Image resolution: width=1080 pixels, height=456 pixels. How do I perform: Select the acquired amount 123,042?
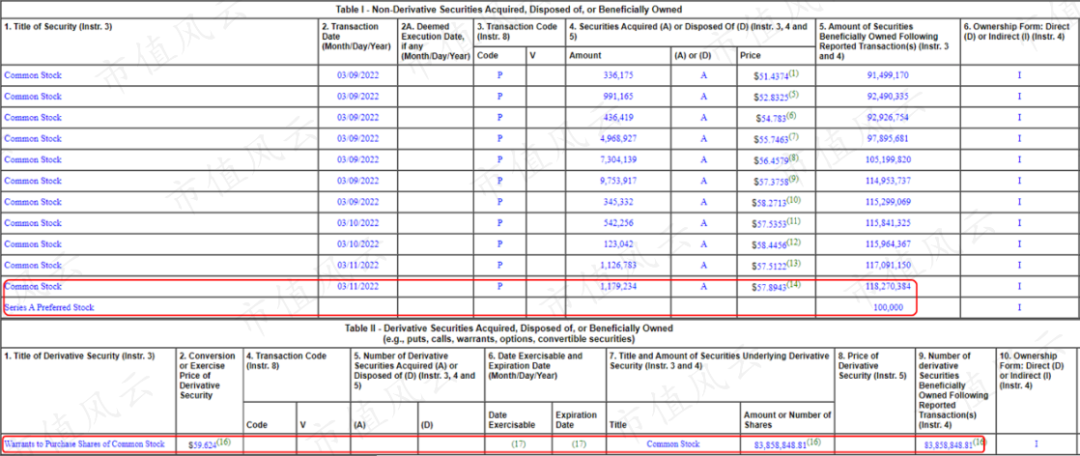pyautogui.click(x=618, y=245)
